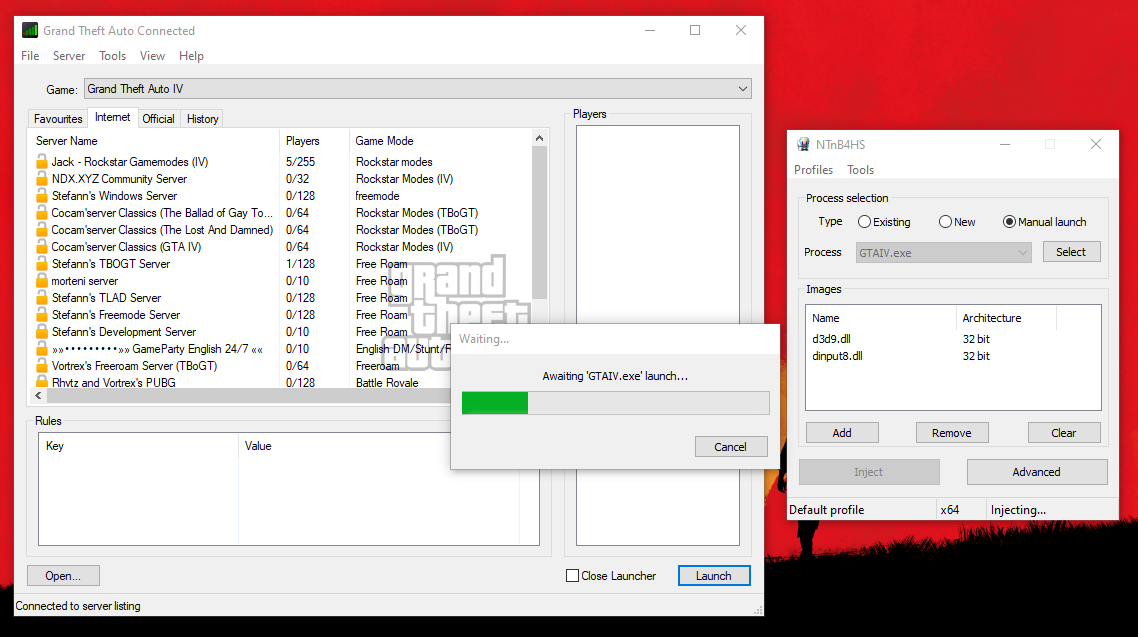Image resolution: width=1138 pixels, height=637 pixels.
Task: Click the lock icon next to Stefann's Windows Server
Action: click(42, 195)
